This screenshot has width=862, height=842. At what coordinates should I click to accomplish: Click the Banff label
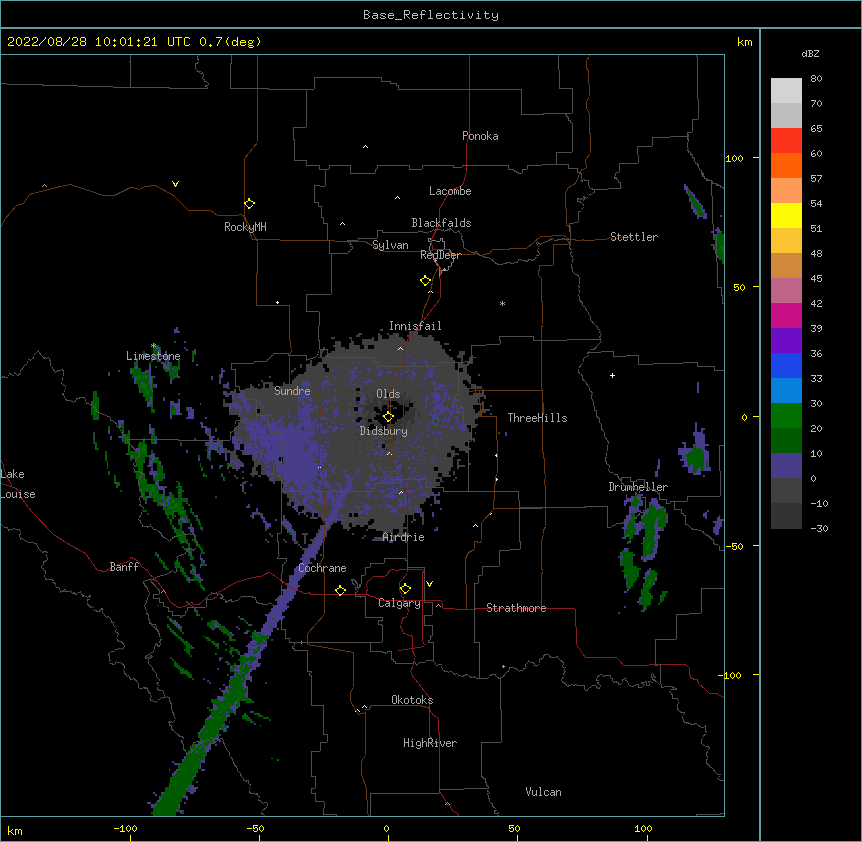pos(124,567)
